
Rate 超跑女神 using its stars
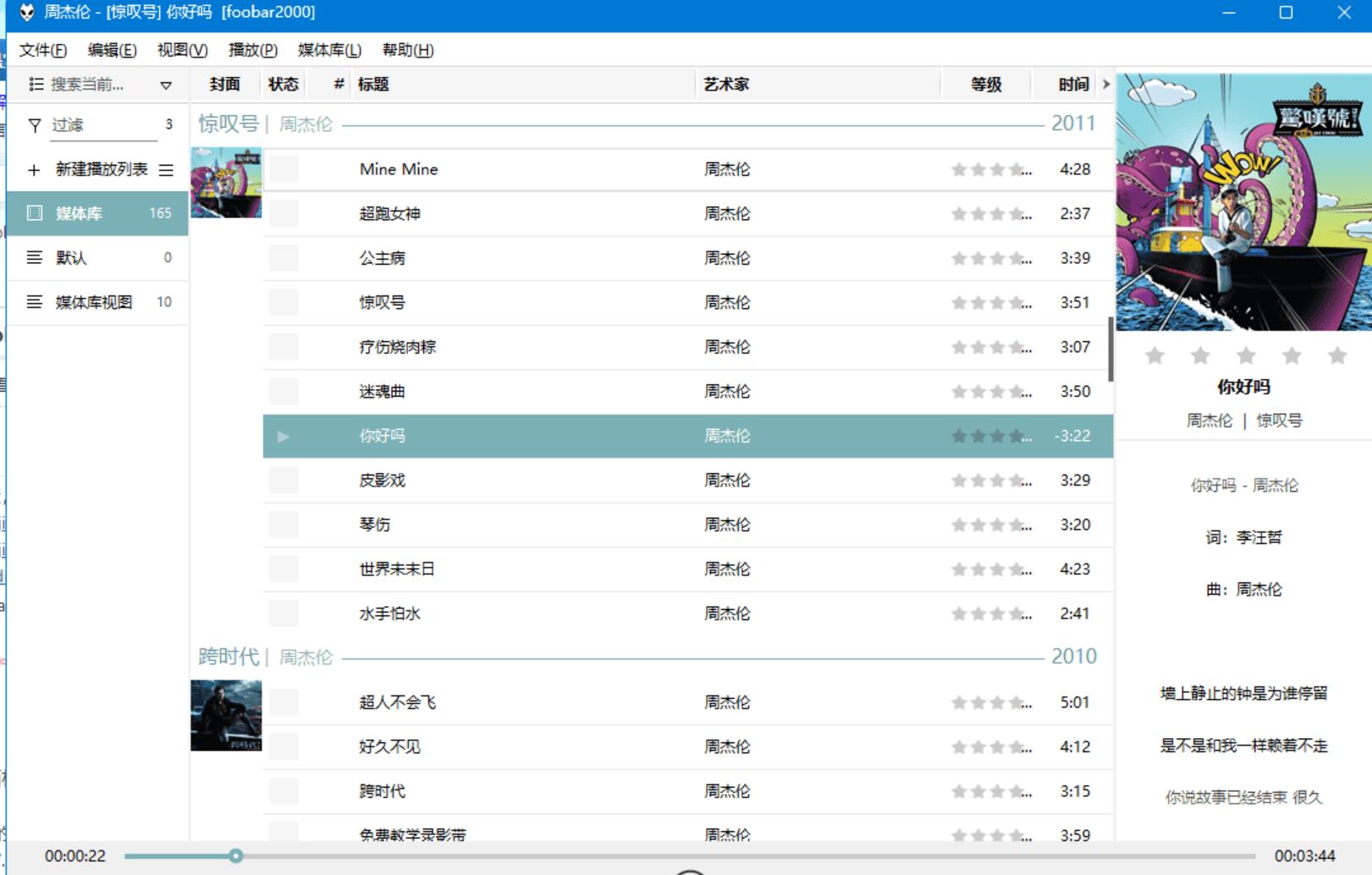click(x=991, y=214)
